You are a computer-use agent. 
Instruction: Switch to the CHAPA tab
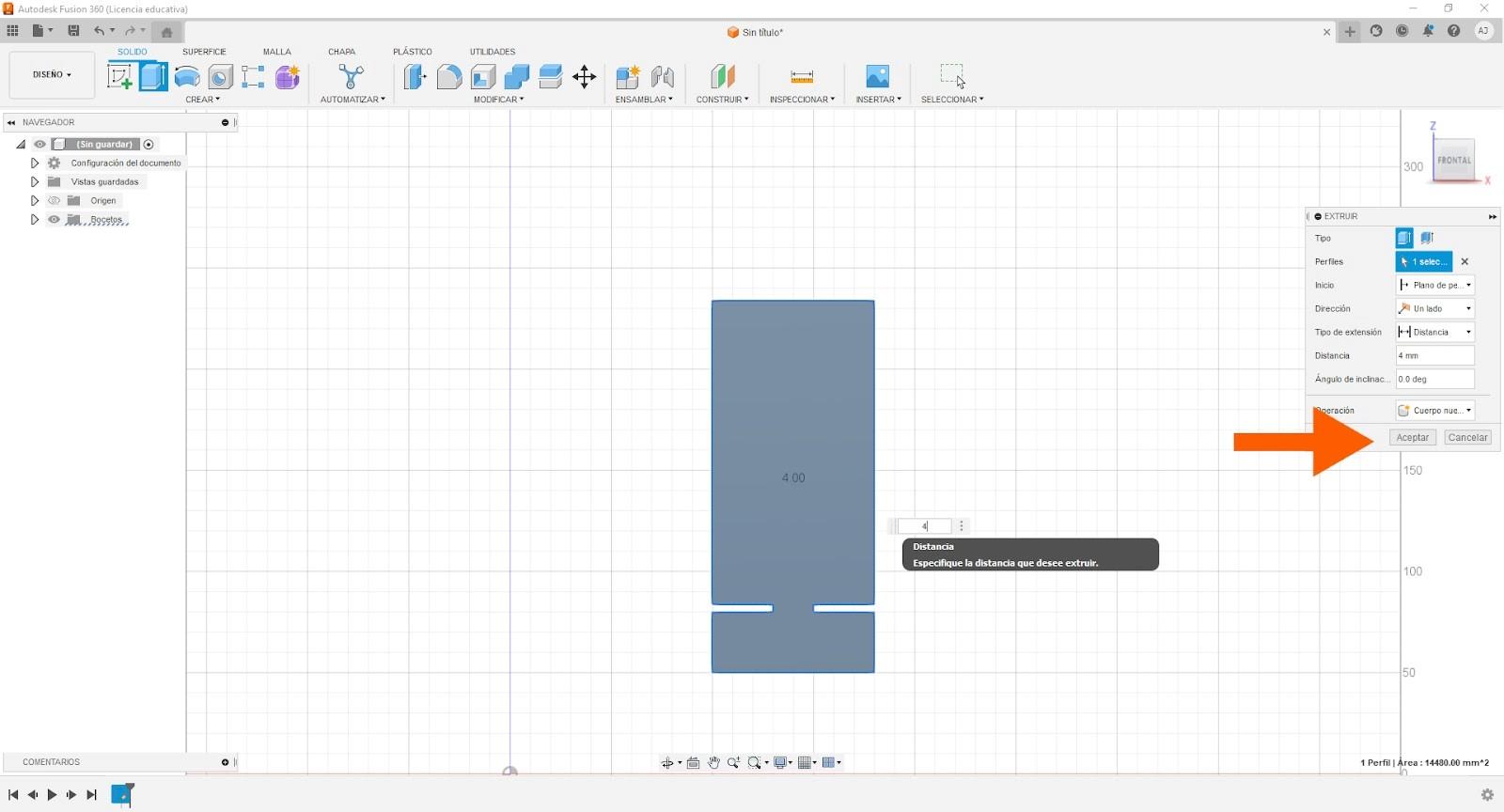(341, 52)
